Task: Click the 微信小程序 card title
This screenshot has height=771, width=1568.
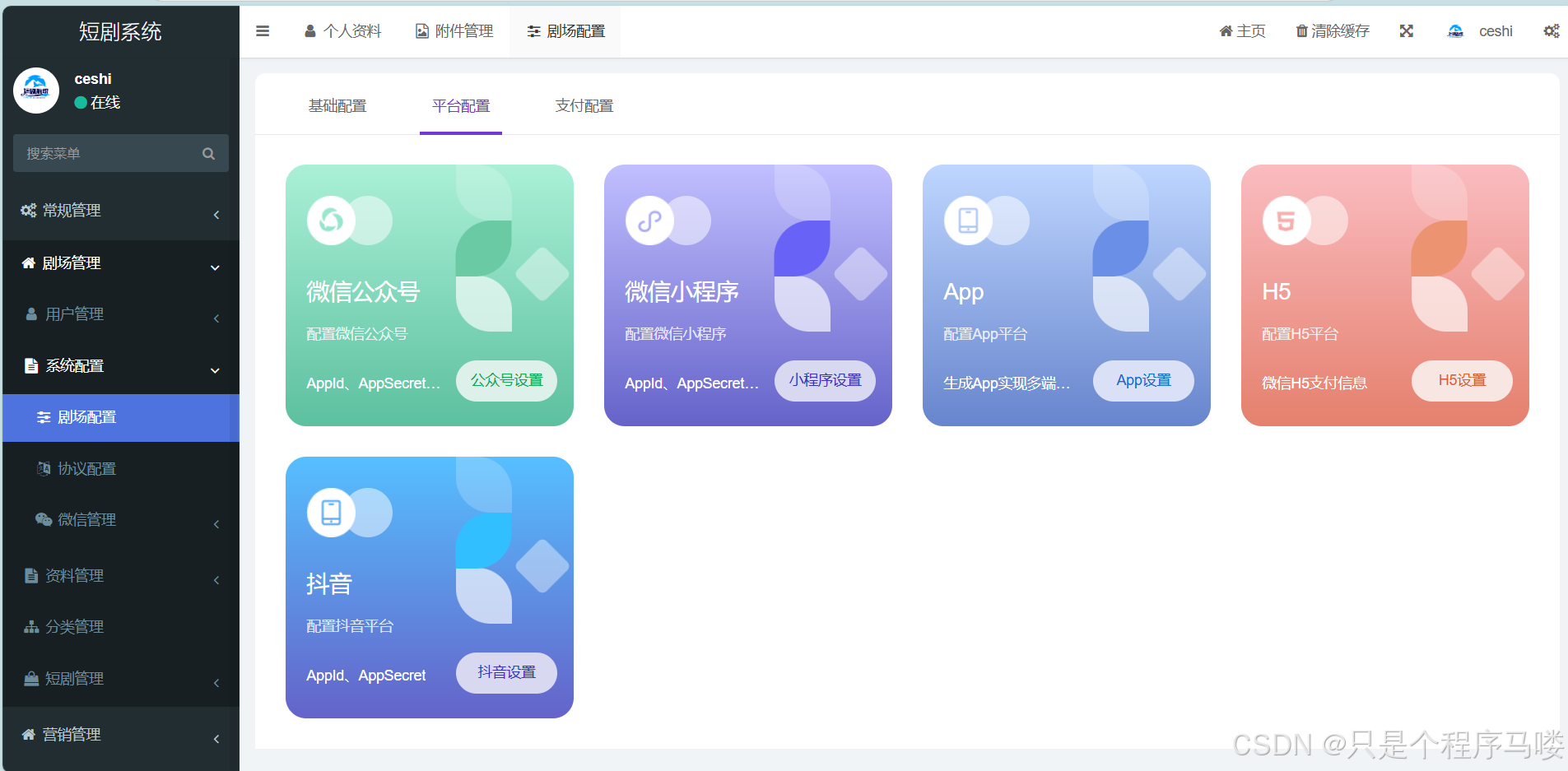Action: coord(682,292)
